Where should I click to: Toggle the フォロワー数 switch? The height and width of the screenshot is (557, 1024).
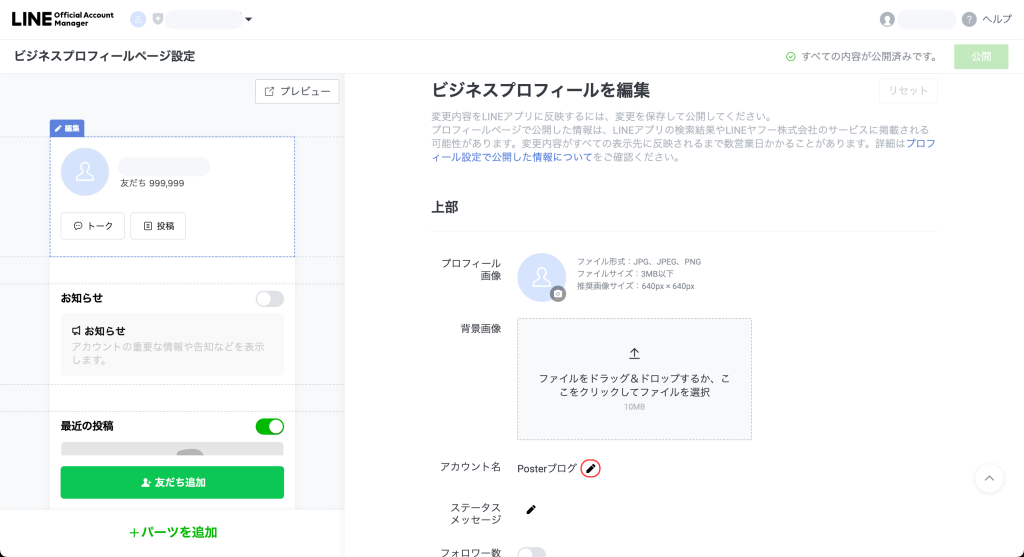(532, 552)
